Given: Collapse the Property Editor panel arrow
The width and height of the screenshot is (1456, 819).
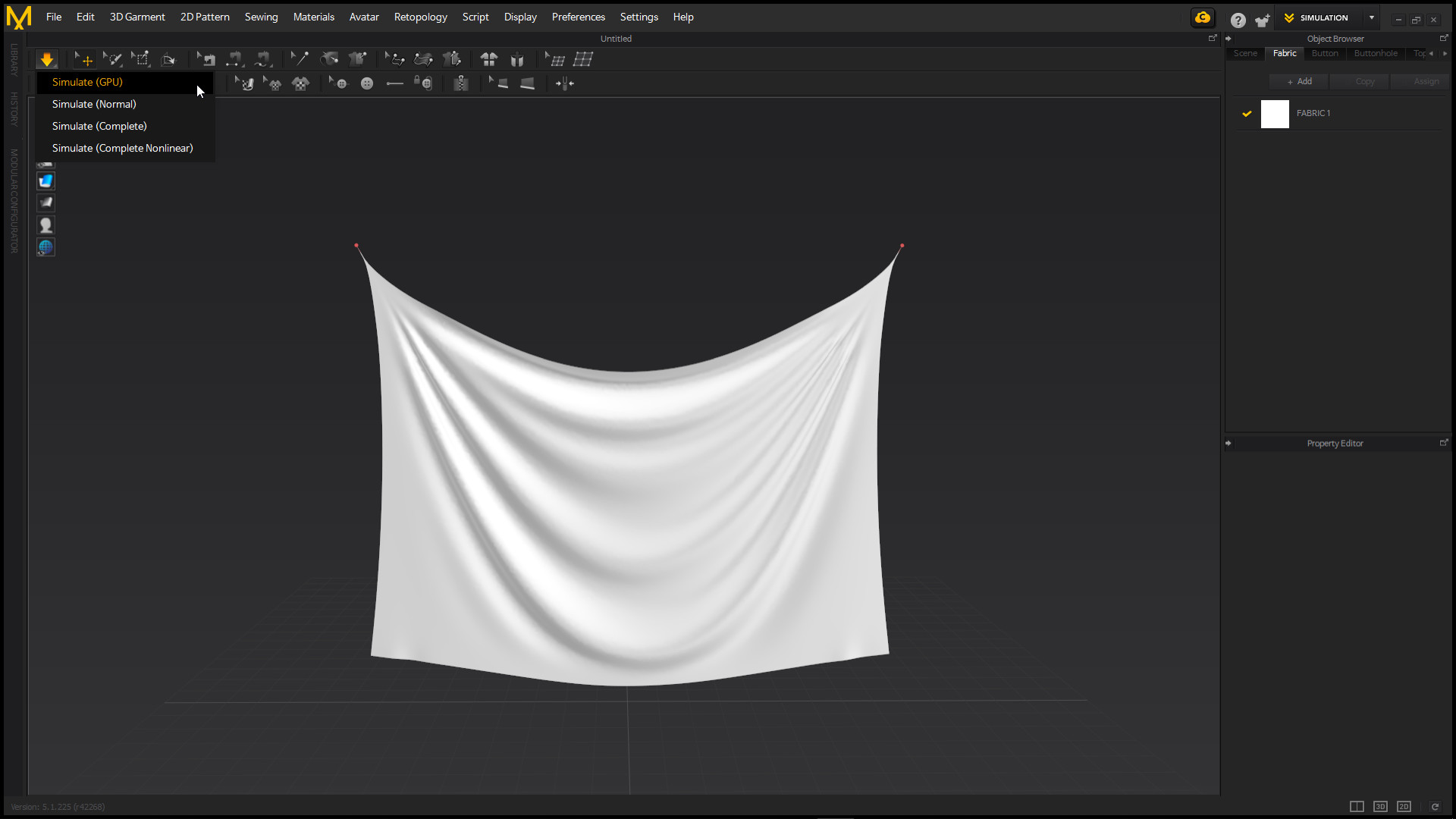Looking at the screenshot, I should pyautogui.click(x=1229, y=443).
